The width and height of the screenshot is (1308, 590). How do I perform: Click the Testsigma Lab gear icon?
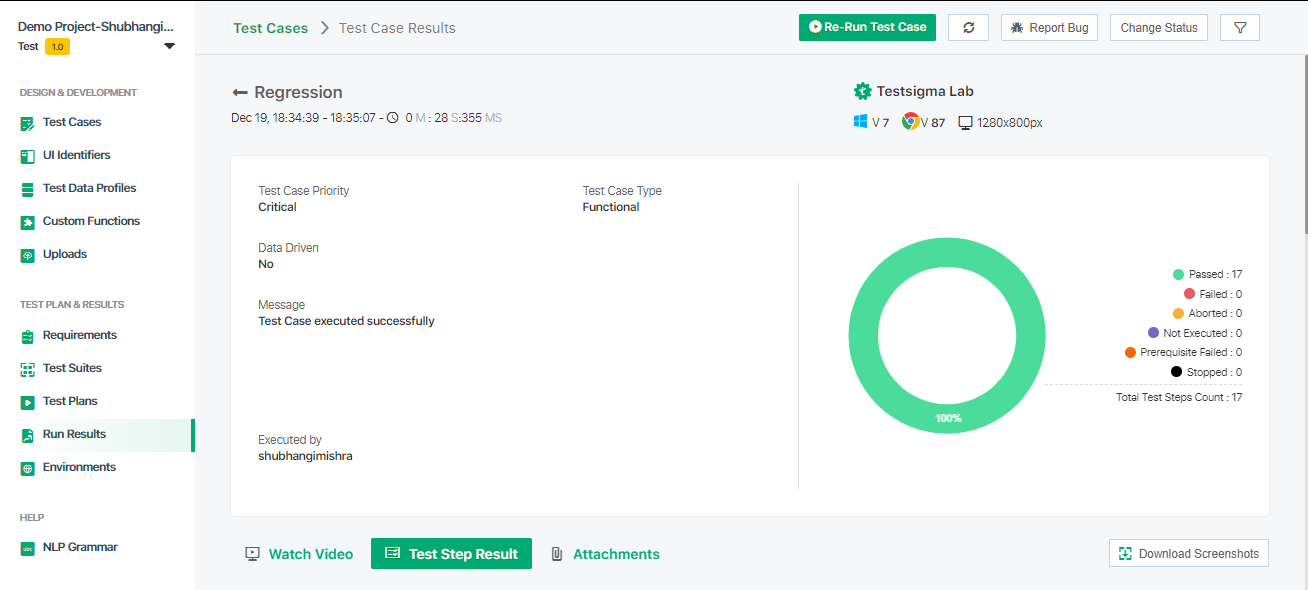coord(863,91)
